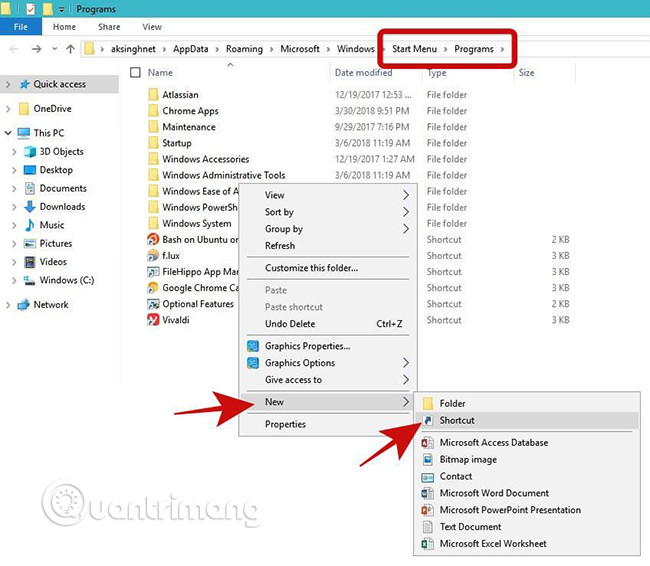Click aksinghnet in the address breadcrumb
Image resolution: width=650 pixels, height=566 pixels.
coord(133,49)
